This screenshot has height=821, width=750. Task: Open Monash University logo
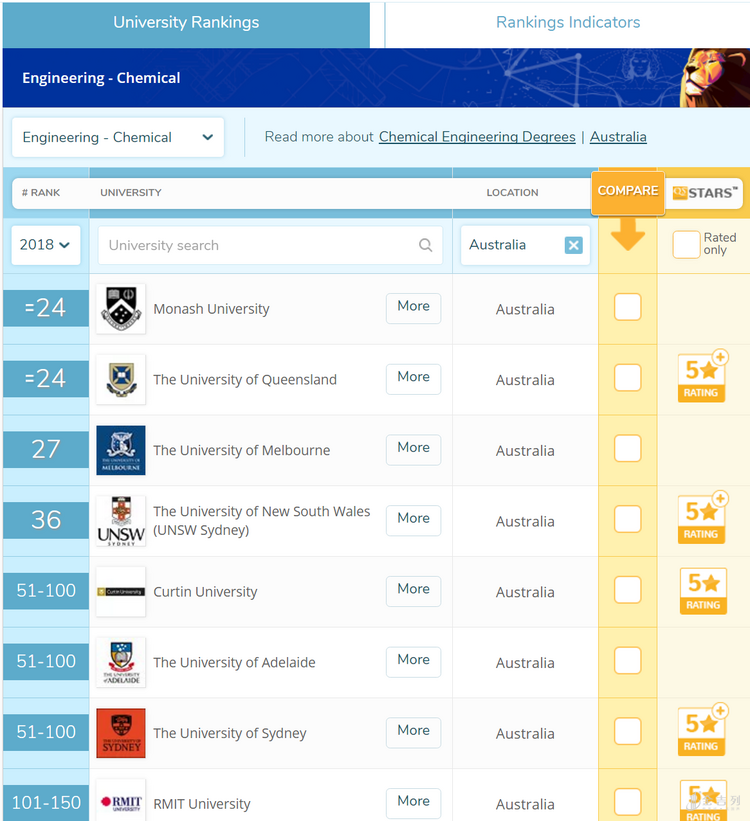121,309
